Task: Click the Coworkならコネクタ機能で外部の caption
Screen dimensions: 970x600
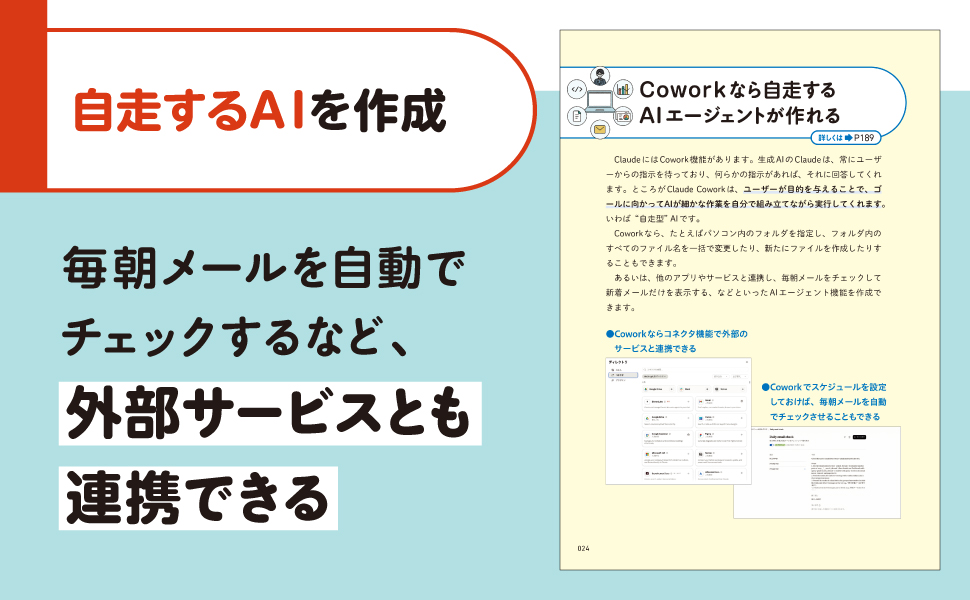Action: click(x=677, y=341)
